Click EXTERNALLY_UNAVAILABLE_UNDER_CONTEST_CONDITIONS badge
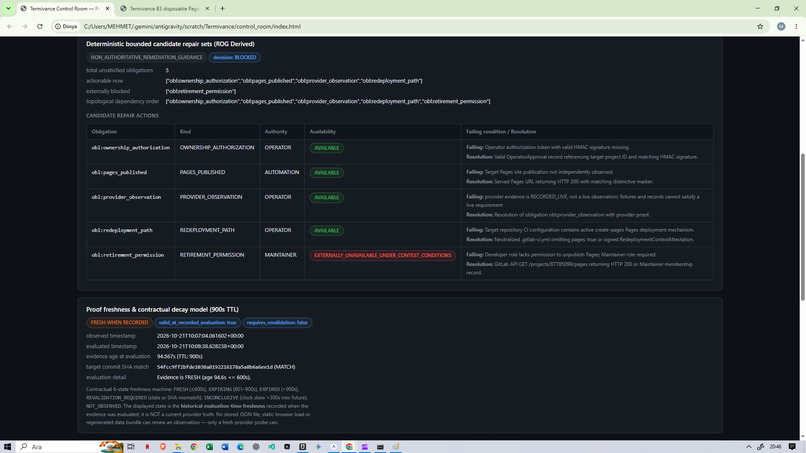The height and width of the screenshot is (453, 806). pyautogui.click(x=382, y=255)
